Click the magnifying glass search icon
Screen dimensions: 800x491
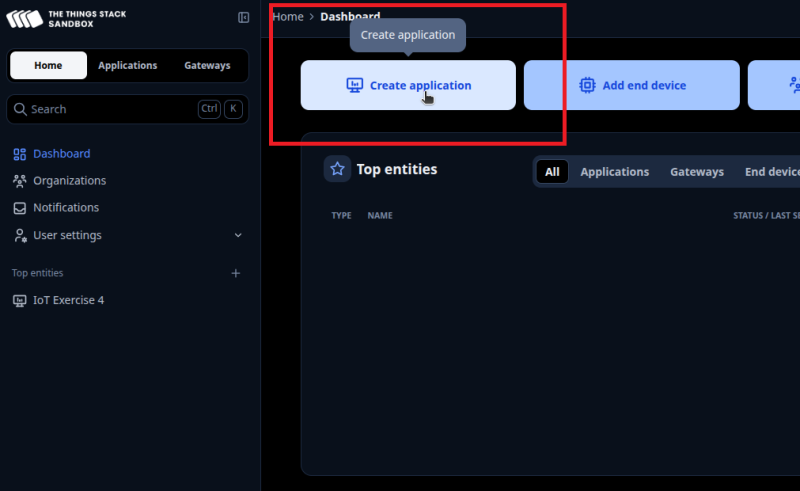pos(20,109)
